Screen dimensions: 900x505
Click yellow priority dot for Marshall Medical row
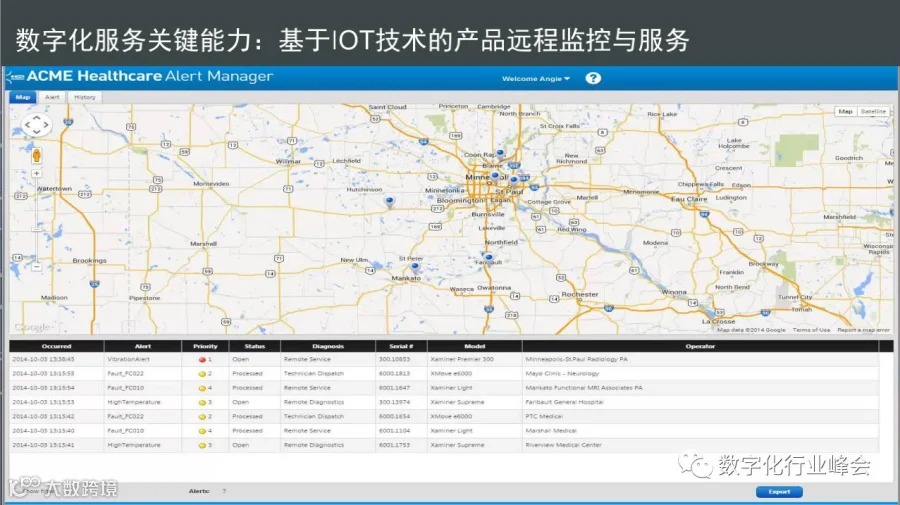click(202, 432)
